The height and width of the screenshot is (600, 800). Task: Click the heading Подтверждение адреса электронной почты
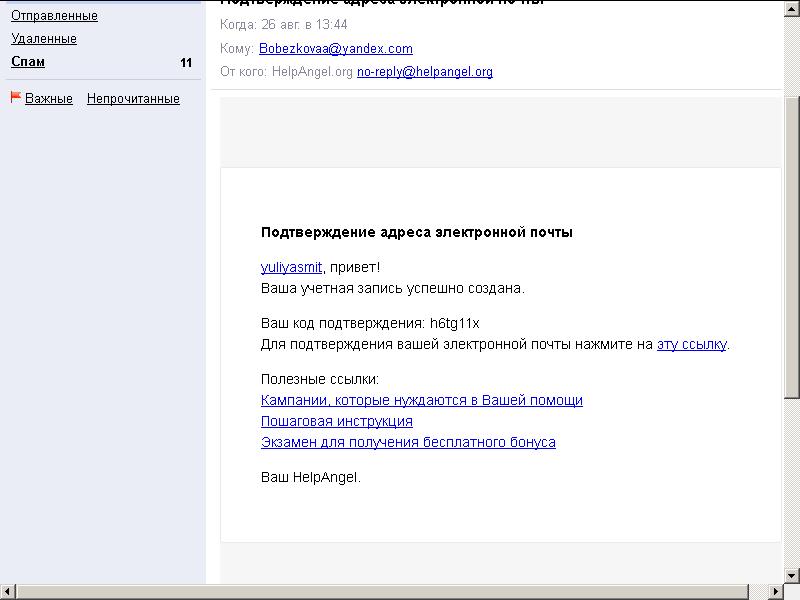coord(416,233)
